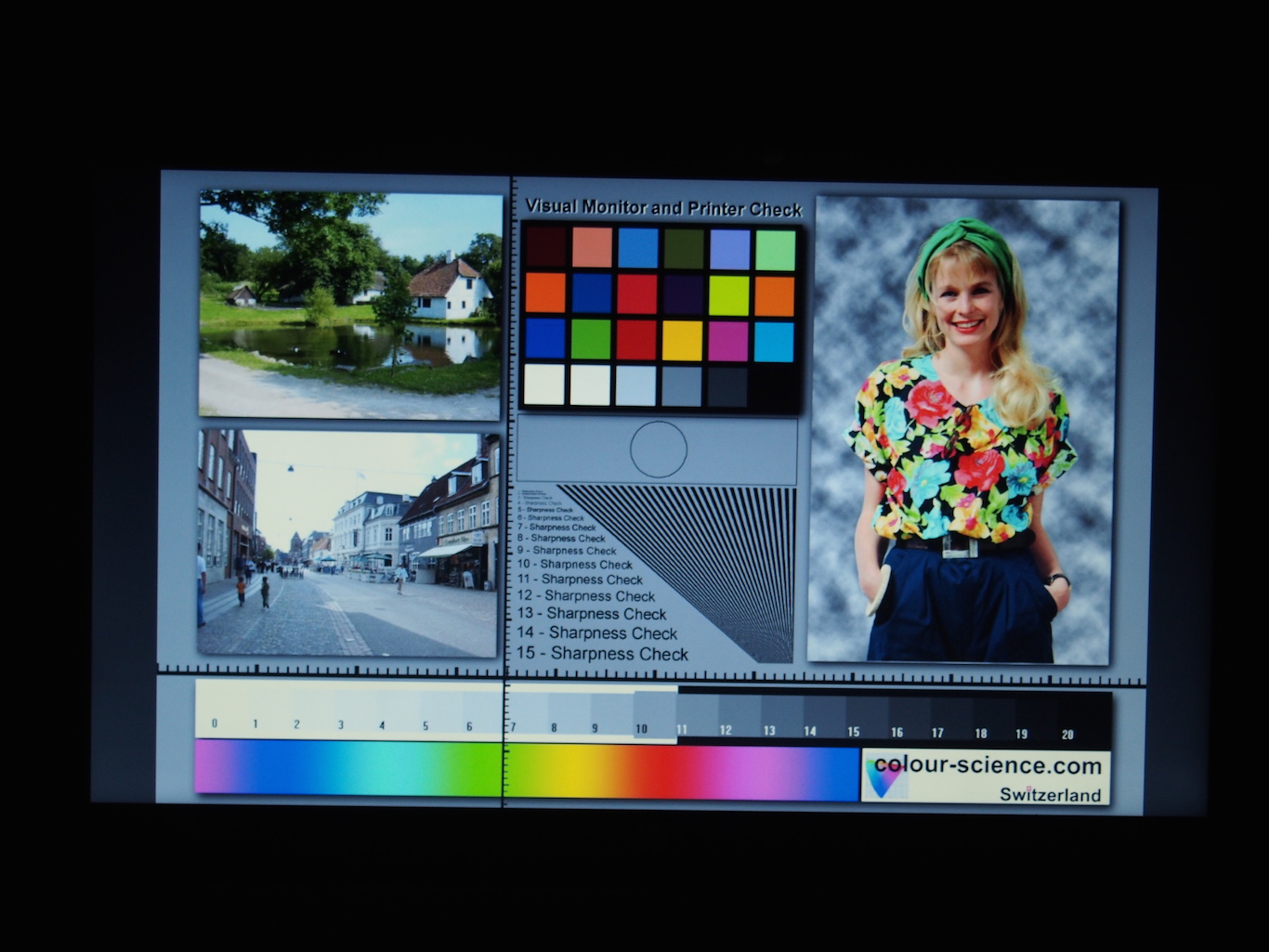Screen dimensions: 1269x952
Task: Pick the cyan patch in the color grid
Action: [x=774, y=342]
